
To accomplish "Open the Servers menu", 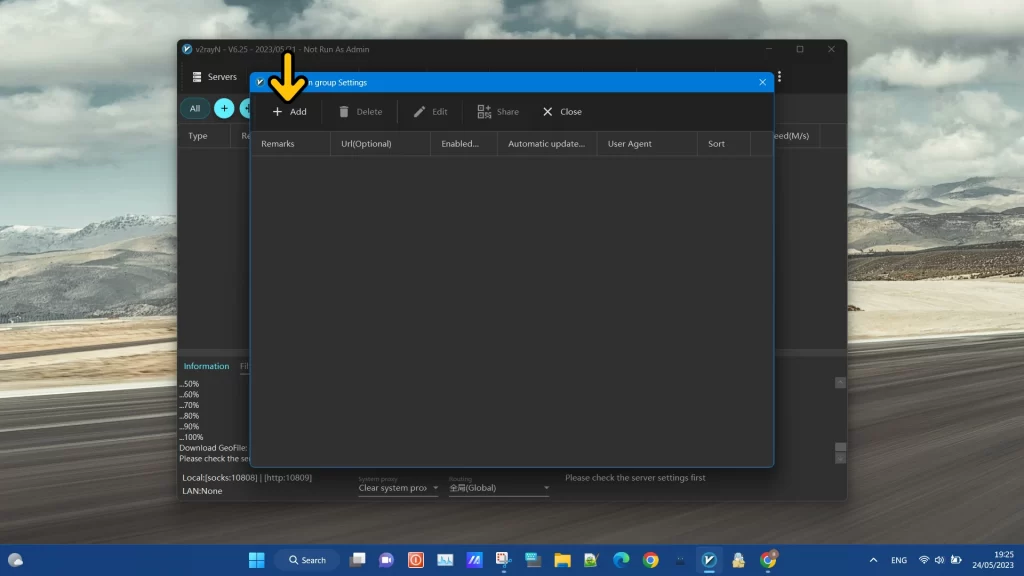I will tap(215, 76).
